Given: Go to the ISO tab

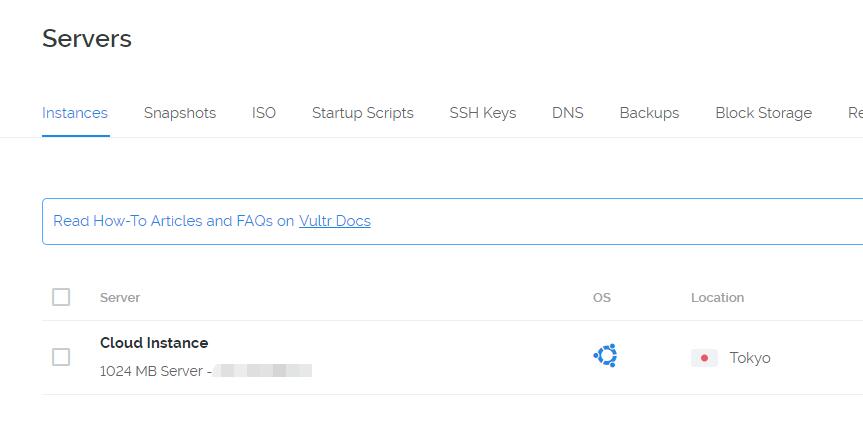Looking at the screenshot, I should (264, 113).
